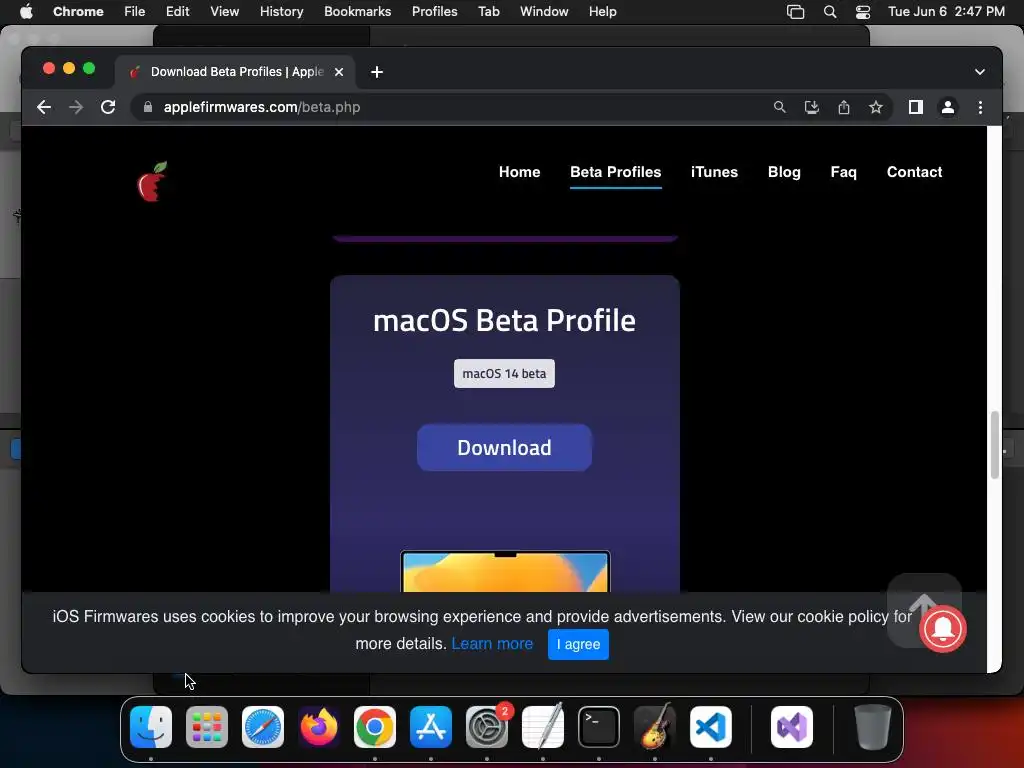Click the Stage Manager menu bar icon
The image size is (1024, 768).
point(795,12)
